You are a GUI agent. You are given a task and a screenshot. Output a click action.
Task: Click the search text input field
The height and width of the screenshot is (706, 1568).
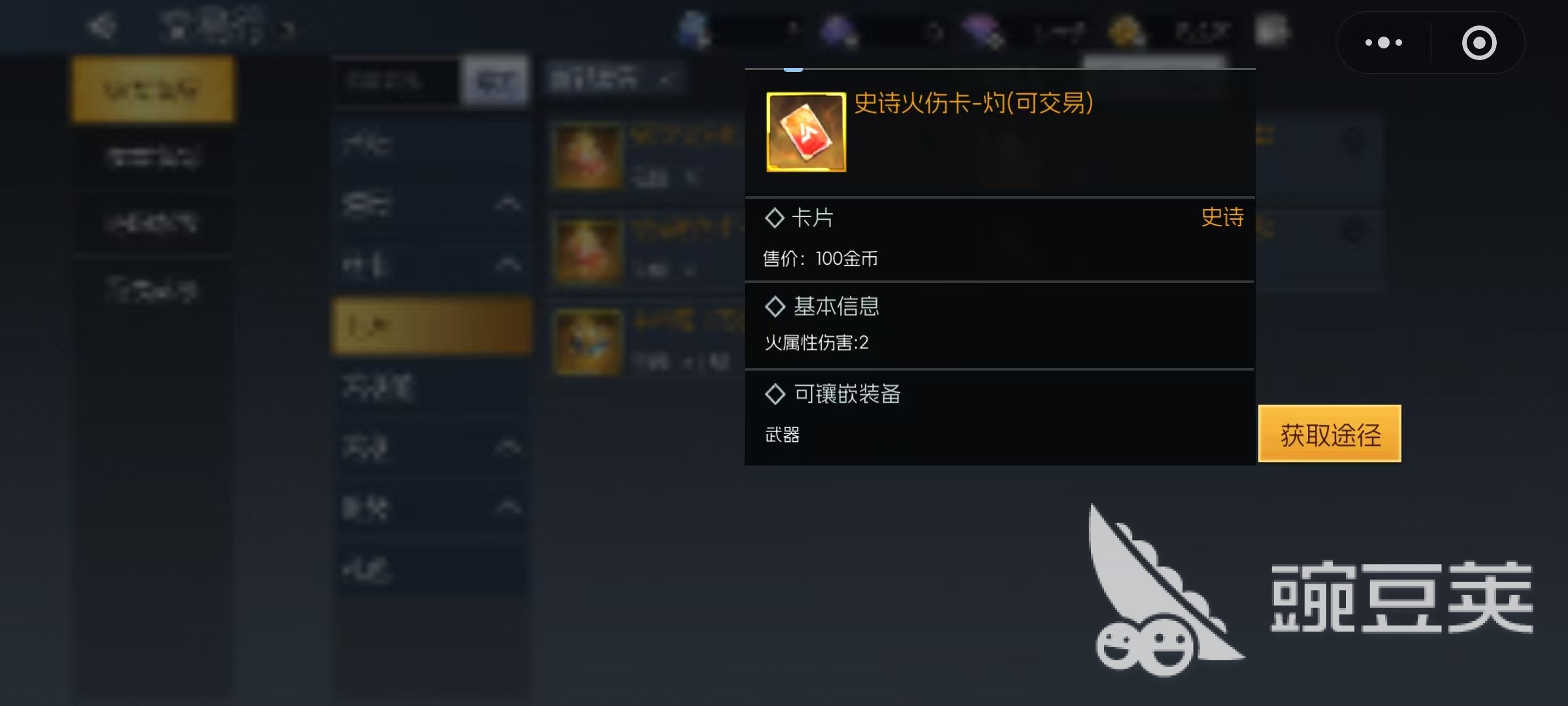pos(397,80)
